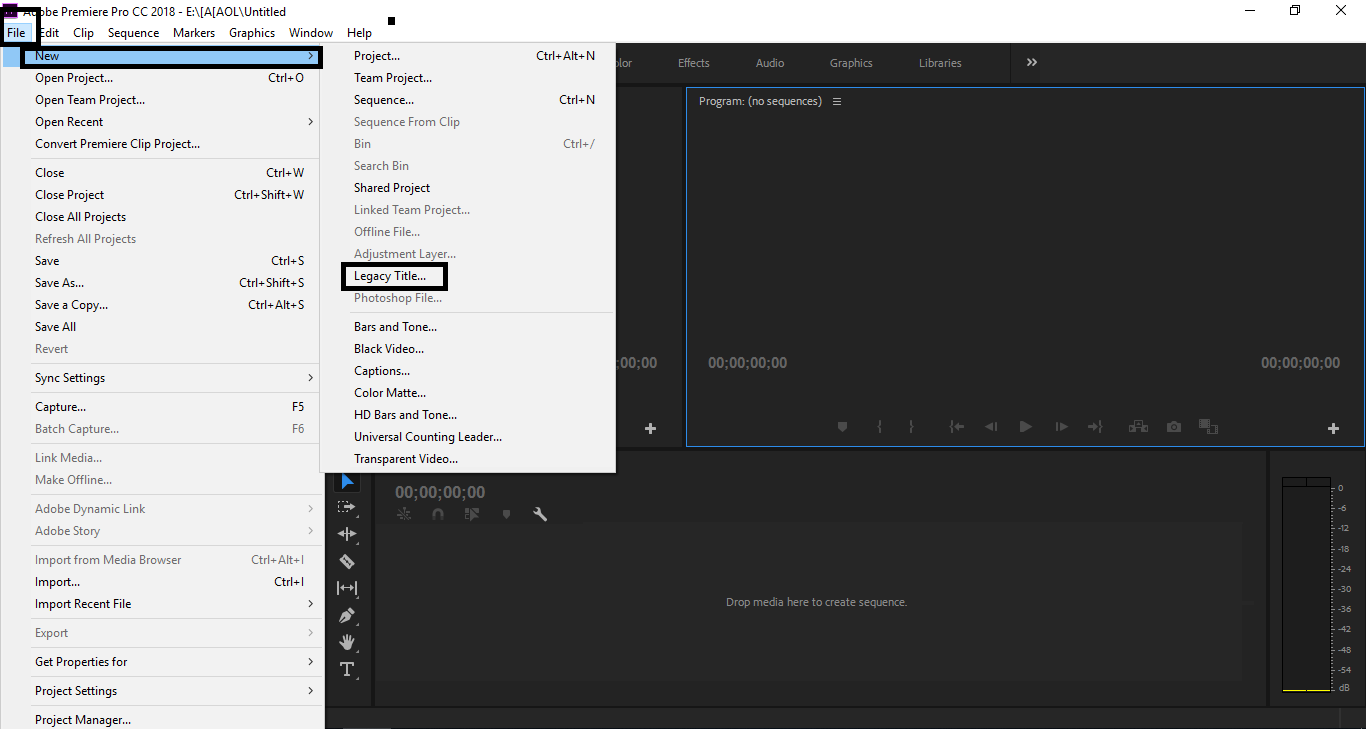
Task: Export frame with the camera icon
Action: click(1174, 427)
